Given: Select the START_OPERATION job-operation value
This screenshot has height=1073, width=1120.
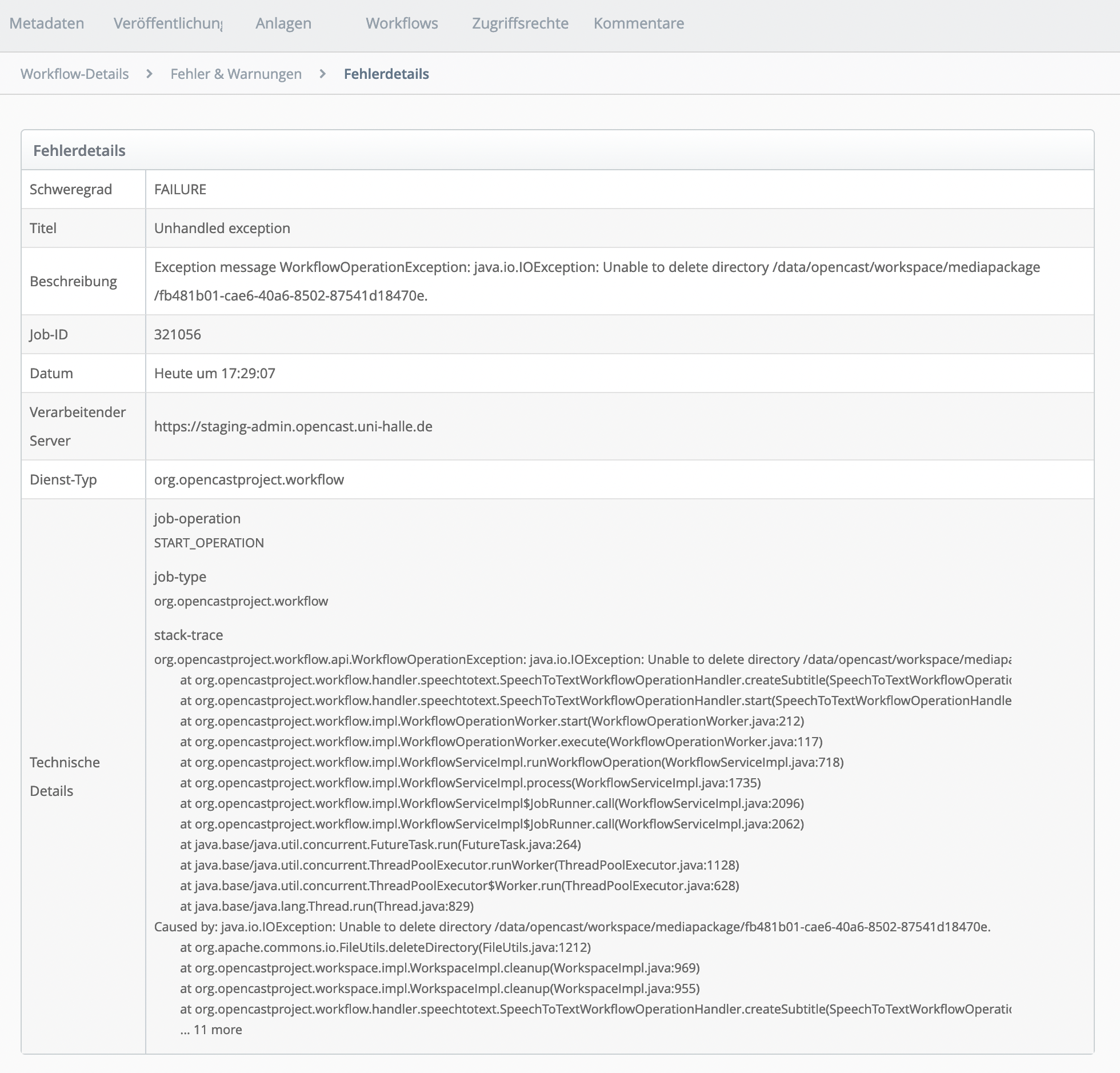Looking at the screenshot, I should pyautogui.click(x=209, y=542).
